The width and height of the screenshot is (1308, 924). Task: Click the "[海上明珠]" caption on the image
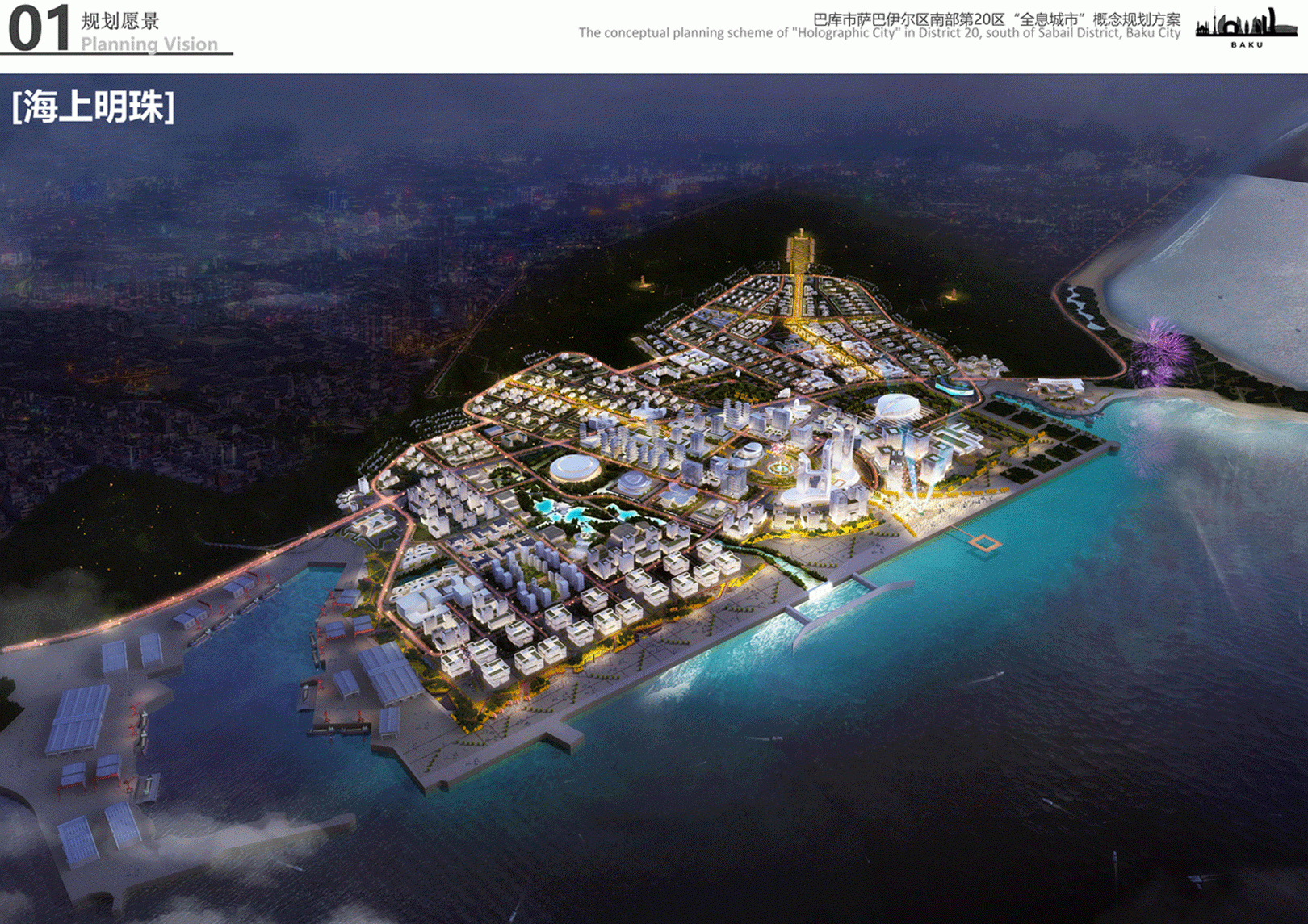(x=93, y=107)
